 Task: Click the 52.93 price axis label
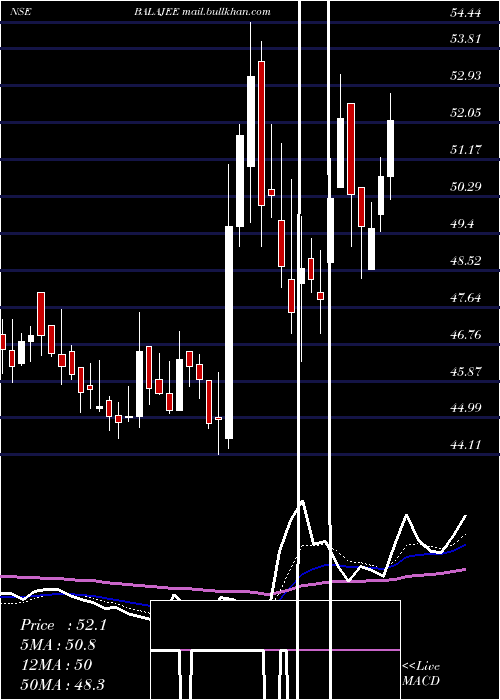tap(466, 75)
